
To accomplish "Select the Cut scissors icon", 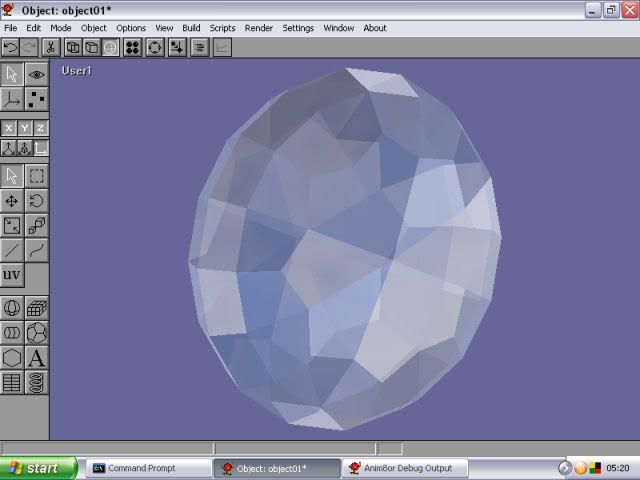I will point(50,47).
